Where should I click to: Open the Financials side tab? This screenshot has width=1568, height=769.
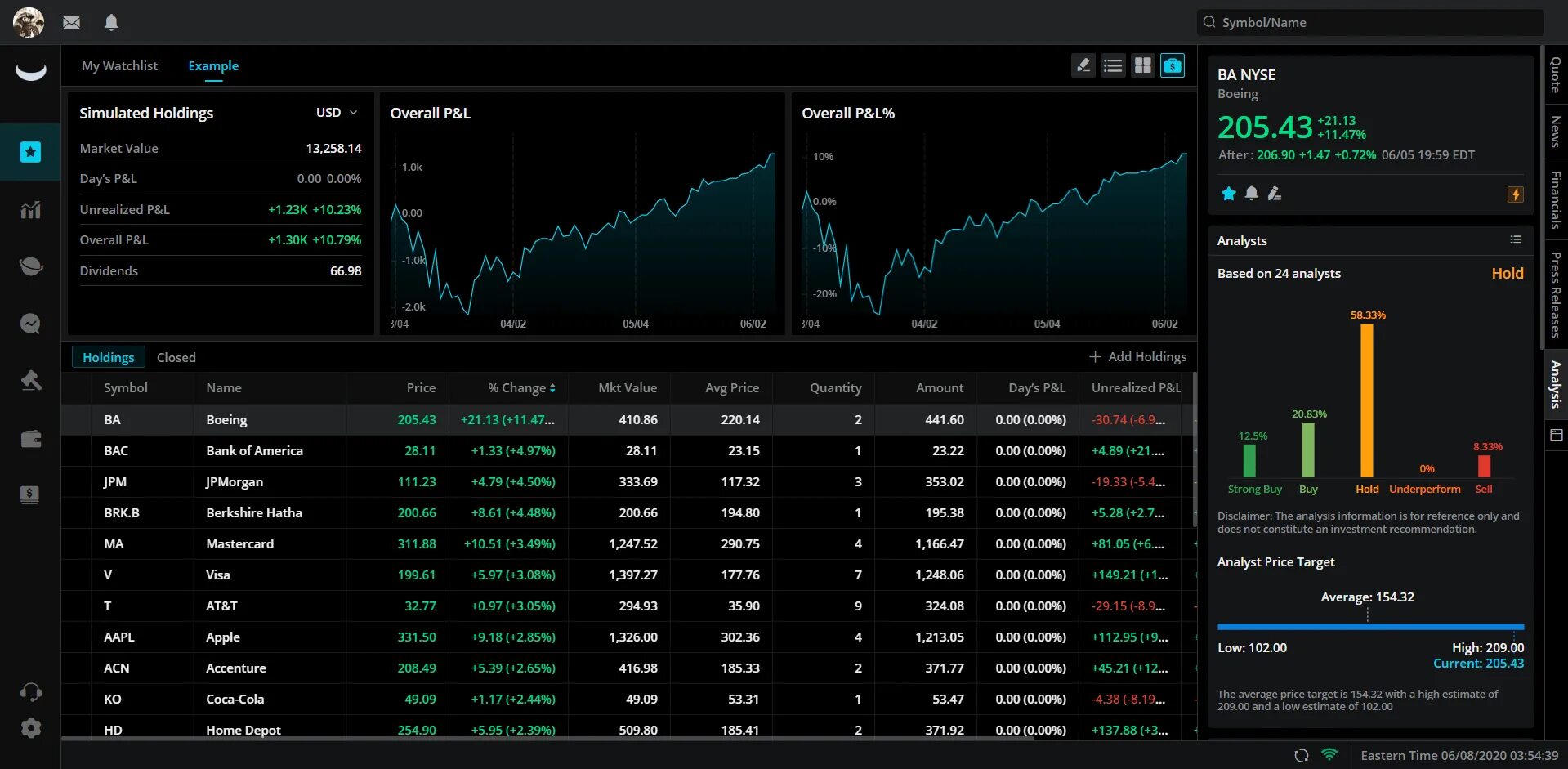[x=1556, y=200]
